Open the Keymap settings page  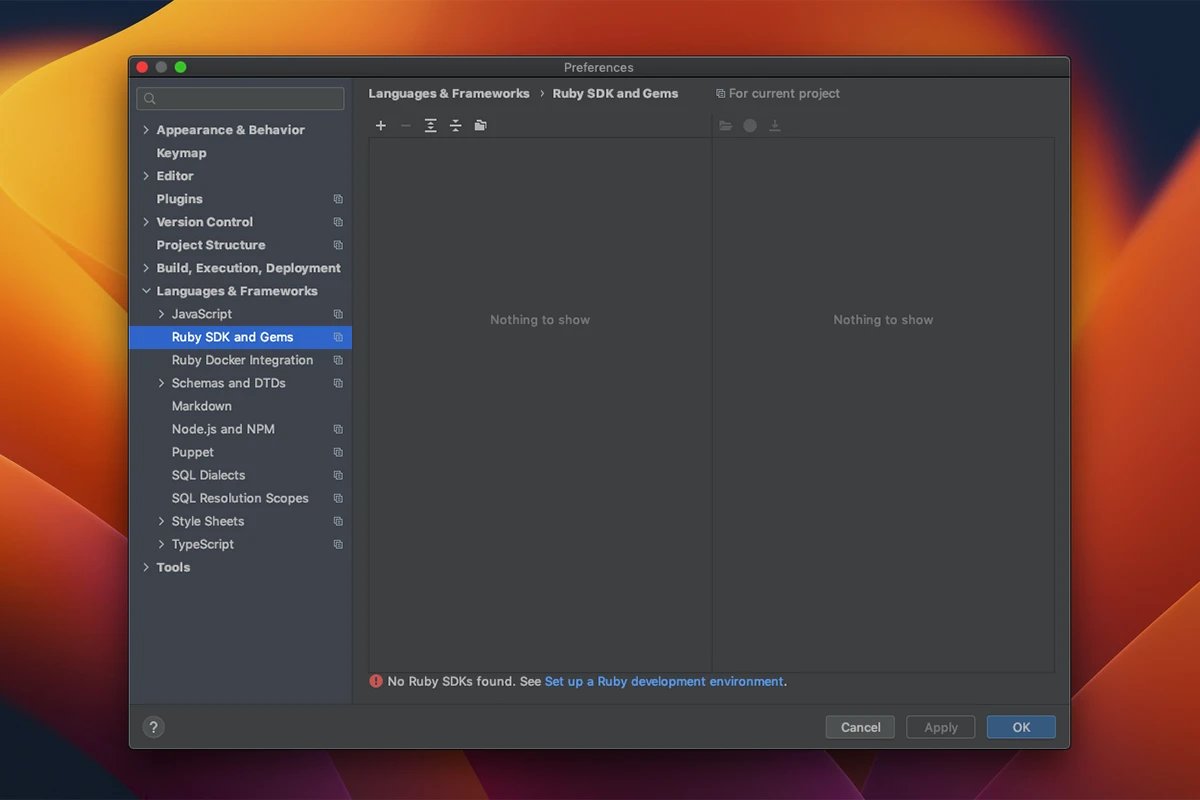(181, 153)
